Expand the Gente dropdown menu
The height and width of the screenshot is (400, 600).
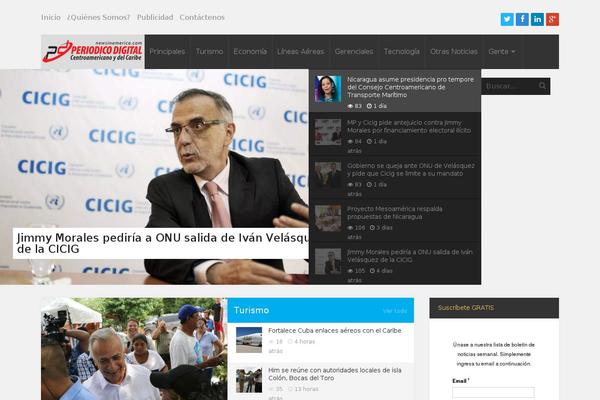coord(502,52)
